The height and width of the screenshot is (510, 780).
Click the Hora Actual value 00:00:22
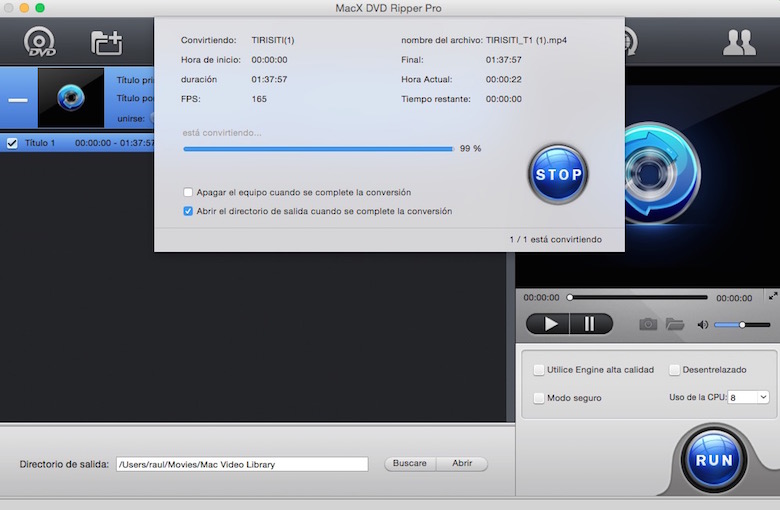[x=503, y=79]
